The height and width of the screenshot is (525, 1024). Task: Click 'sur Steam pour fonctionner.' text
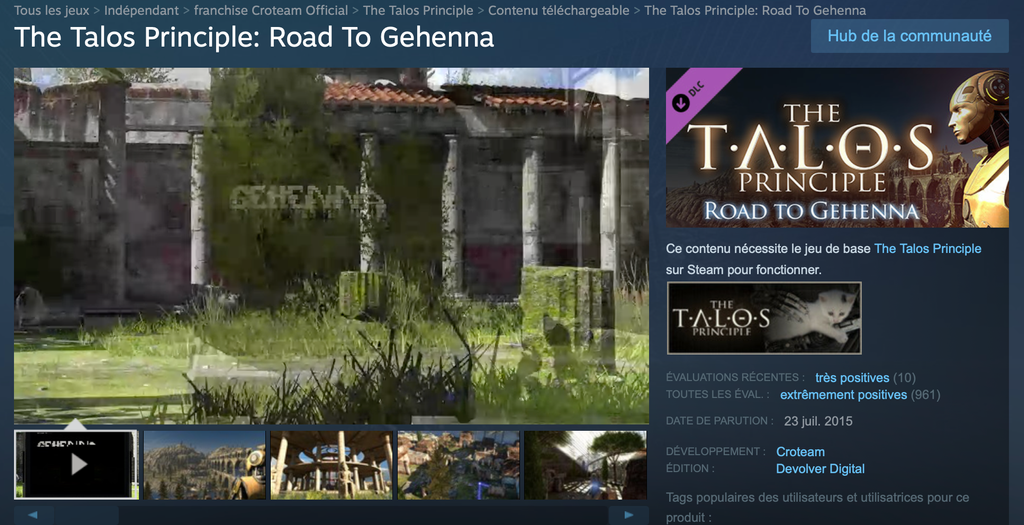click(744, 270)
